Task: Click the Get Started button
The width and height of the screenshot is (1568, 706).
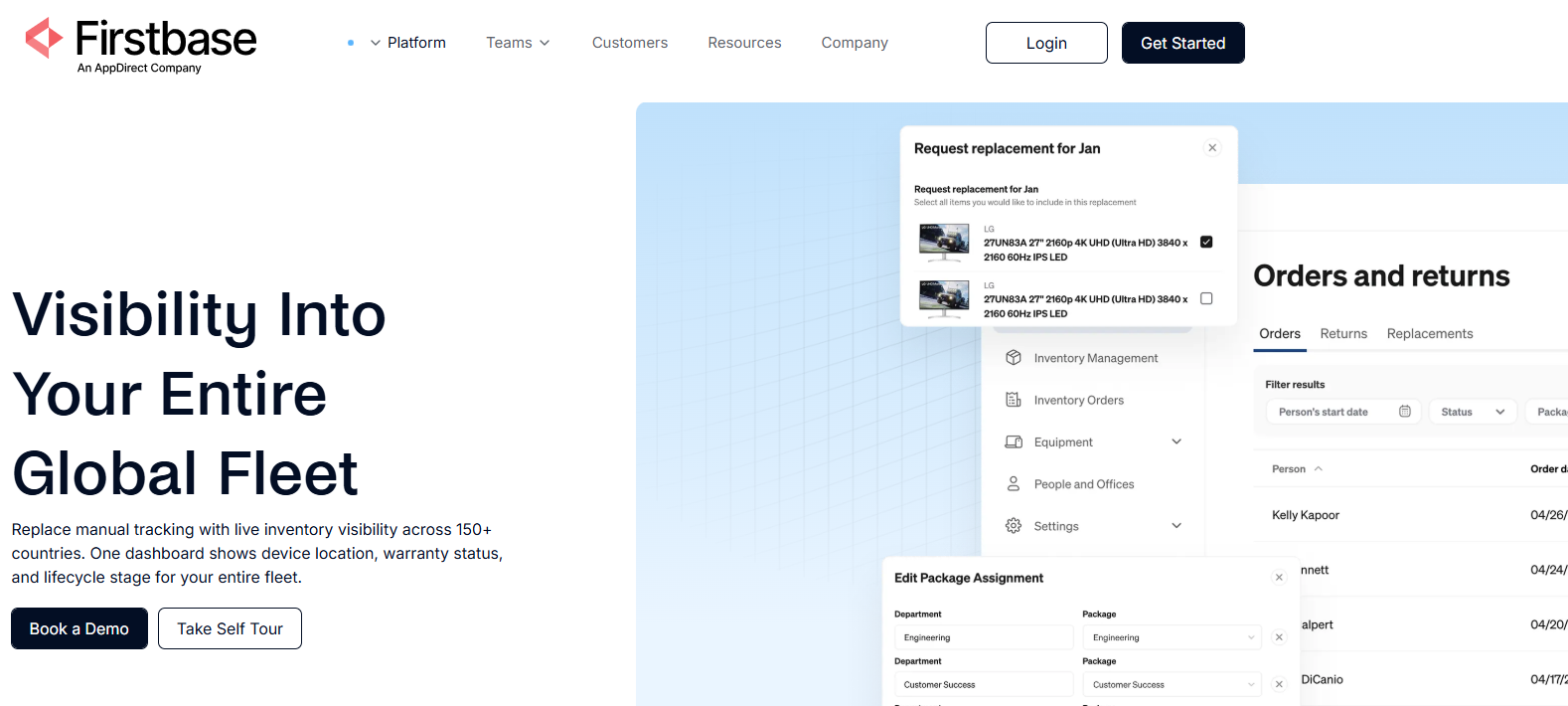Action: (1183, 43)
